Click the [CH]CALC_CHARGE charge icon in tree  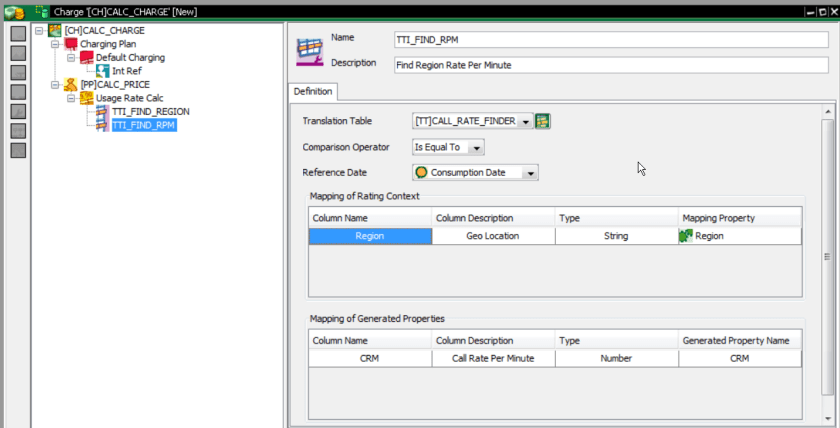click(54, 30)
